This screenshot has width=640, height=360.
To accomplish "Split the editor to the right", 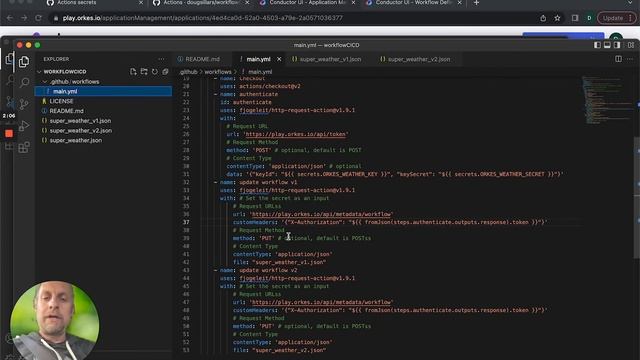I will [618, 59].
